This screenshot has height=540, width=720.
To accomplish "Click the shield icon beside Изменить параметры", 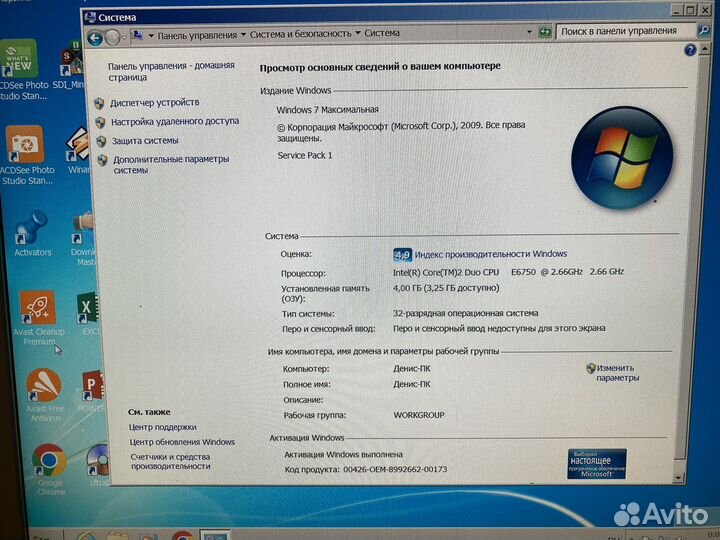I will coord(591,368).
